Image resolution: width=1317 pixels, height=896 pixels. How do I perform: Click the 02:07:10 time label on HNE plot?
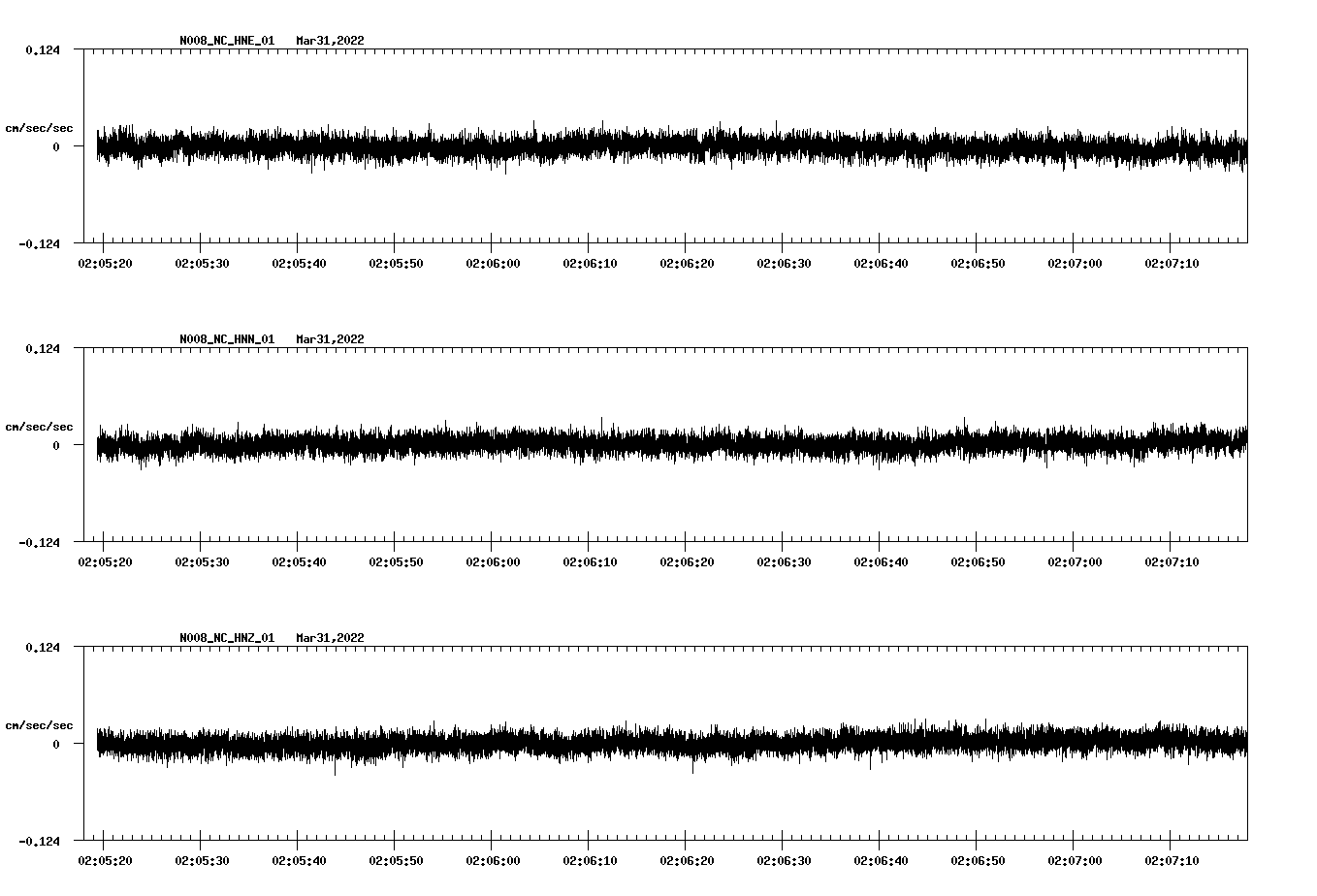(x=1172, y=264)
